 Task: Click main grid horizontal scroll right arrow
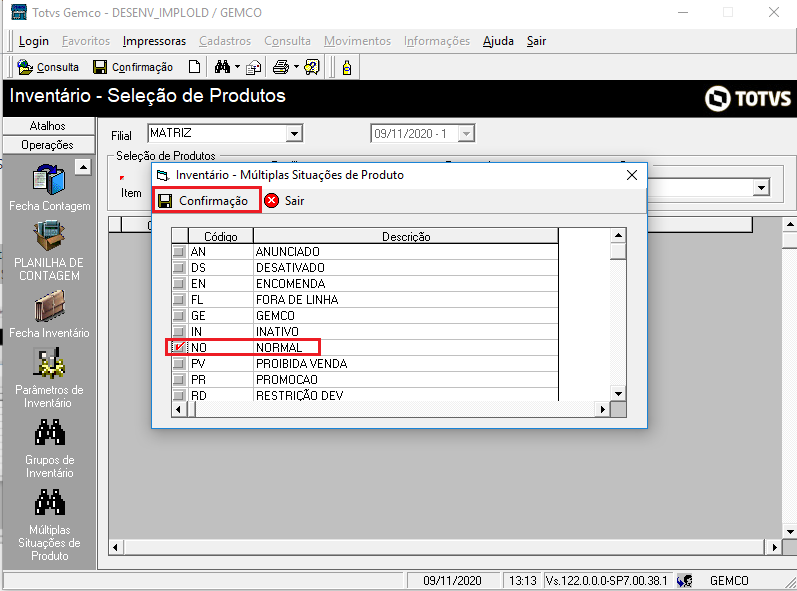774,547
